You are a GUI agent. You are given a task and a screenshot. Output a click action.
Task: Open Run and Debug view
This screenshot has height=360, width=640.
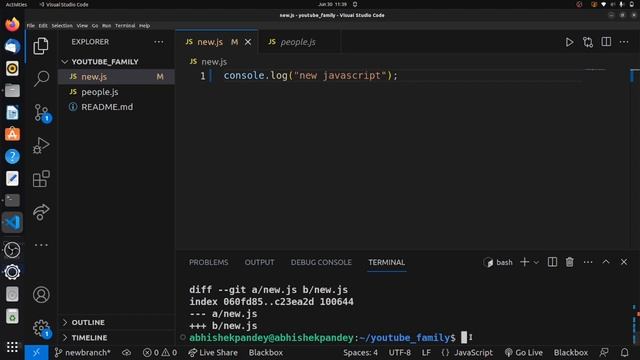pyautogui.click(x=41, y=145)
